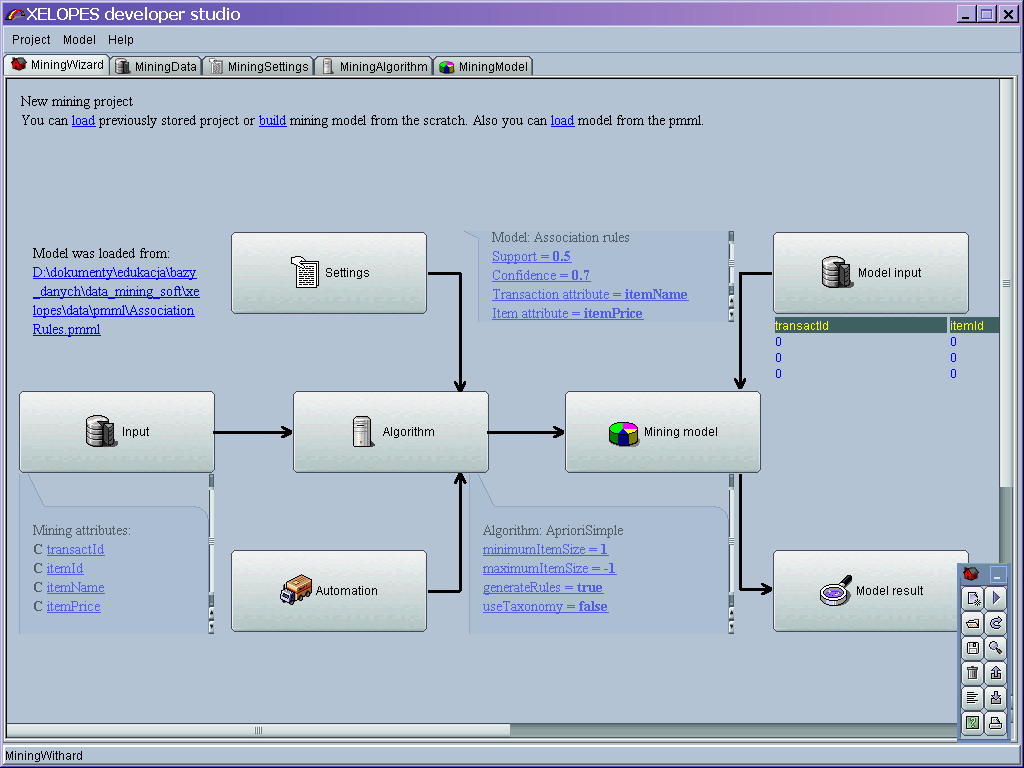Click the Model result node button

[x=871, y=590]
